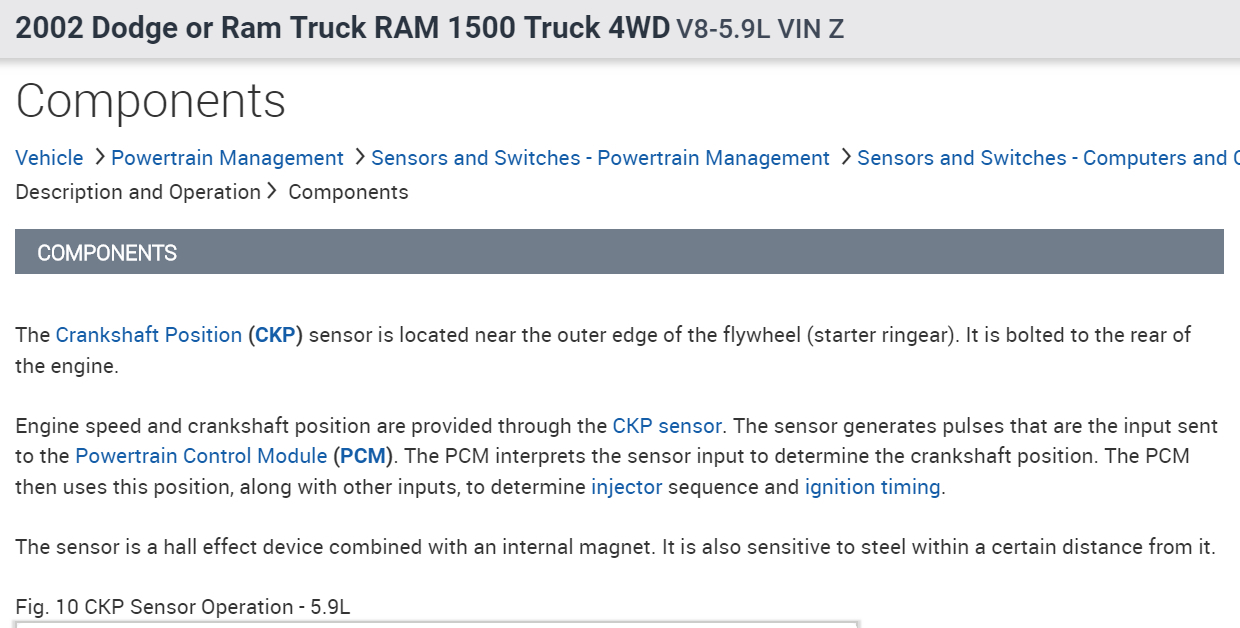Open Sensors and Switches - Powertrain Management breadcrumb

pos(600,158)
